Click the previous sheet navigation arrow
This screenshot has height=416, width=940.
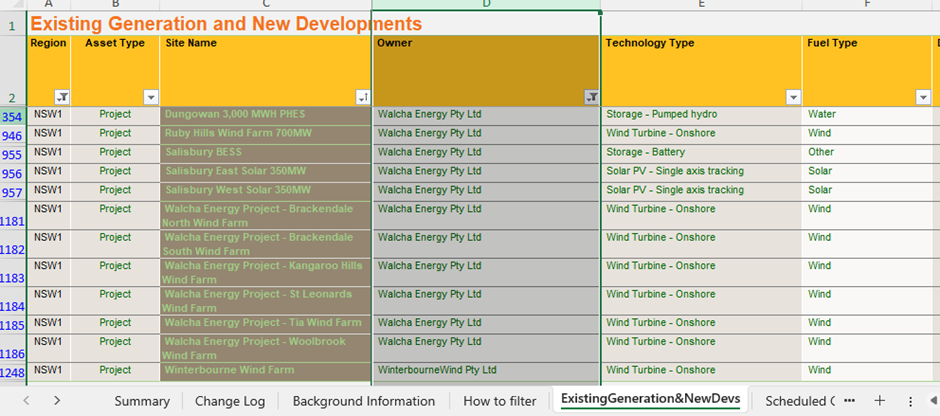(x=26, y=400)
